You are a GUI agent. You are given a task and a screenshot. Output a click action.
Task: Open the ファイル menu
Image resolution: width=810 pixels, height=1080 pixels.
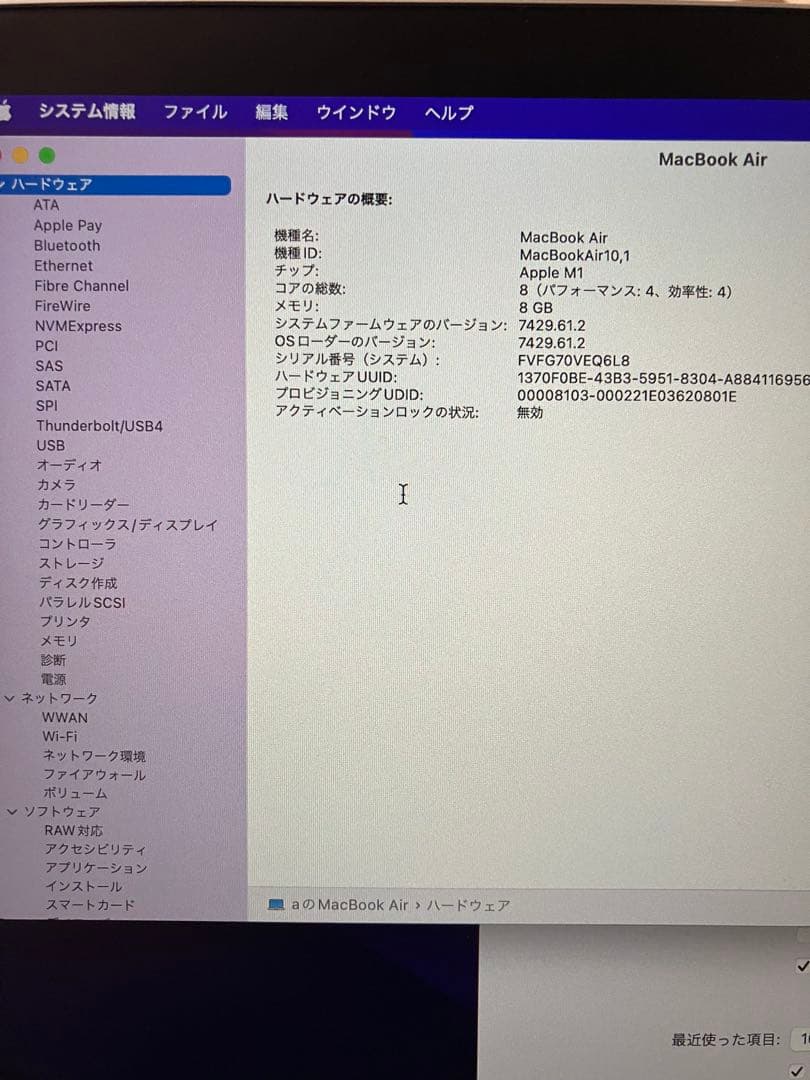195,112
